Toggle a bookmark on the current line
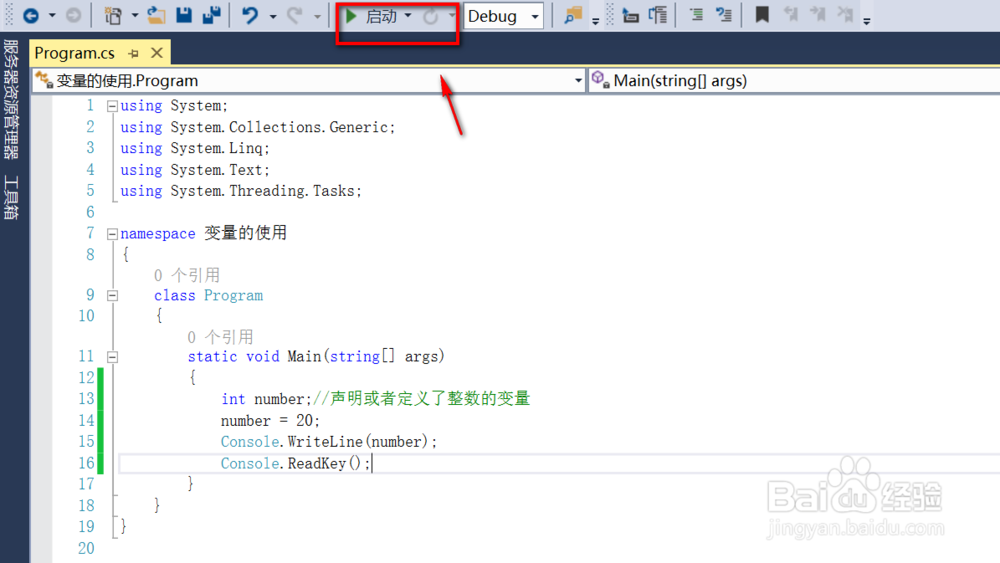 761,15
